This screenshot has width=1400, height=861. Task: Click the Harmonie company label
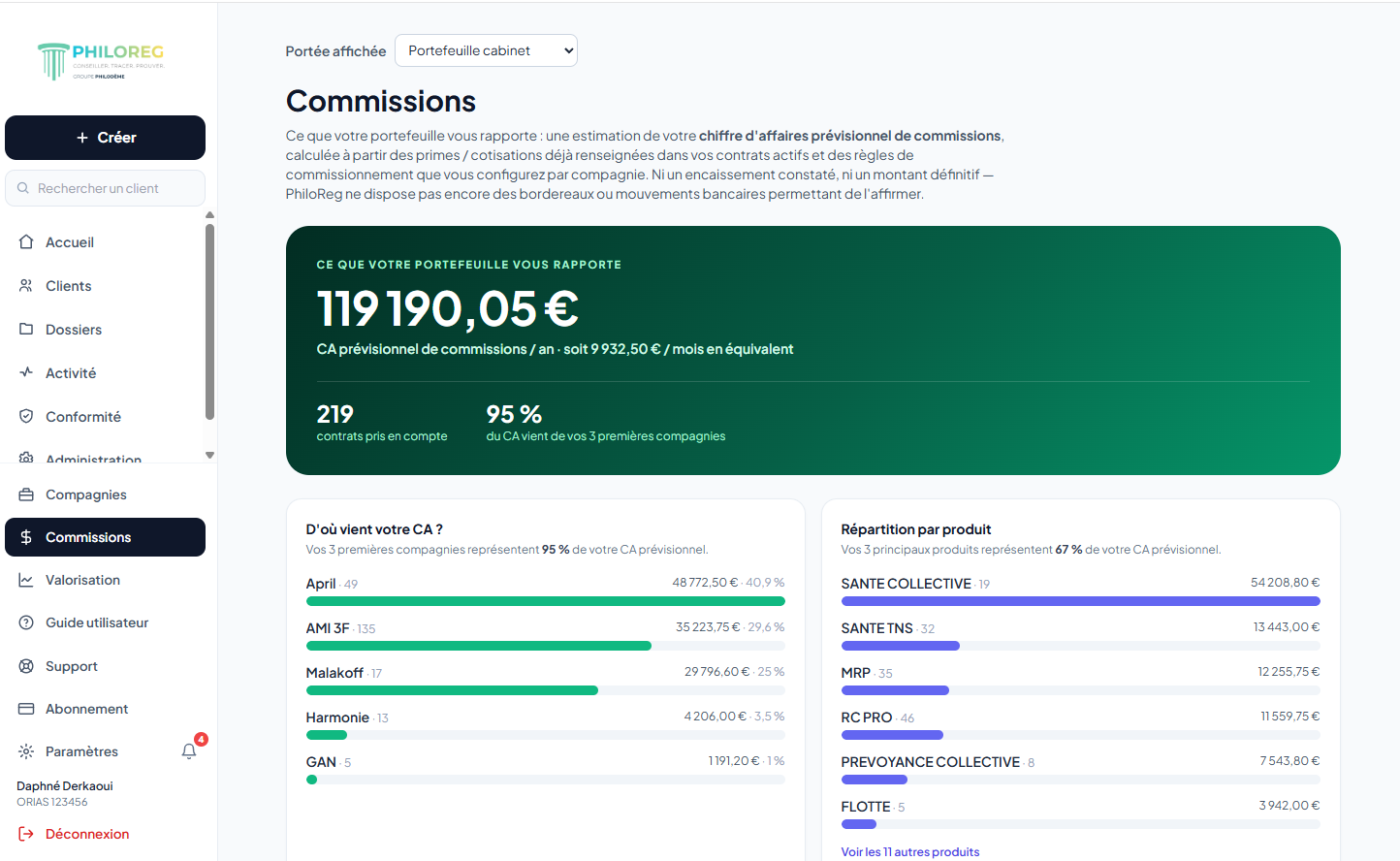pyautogui.click(x=337, y=717)
